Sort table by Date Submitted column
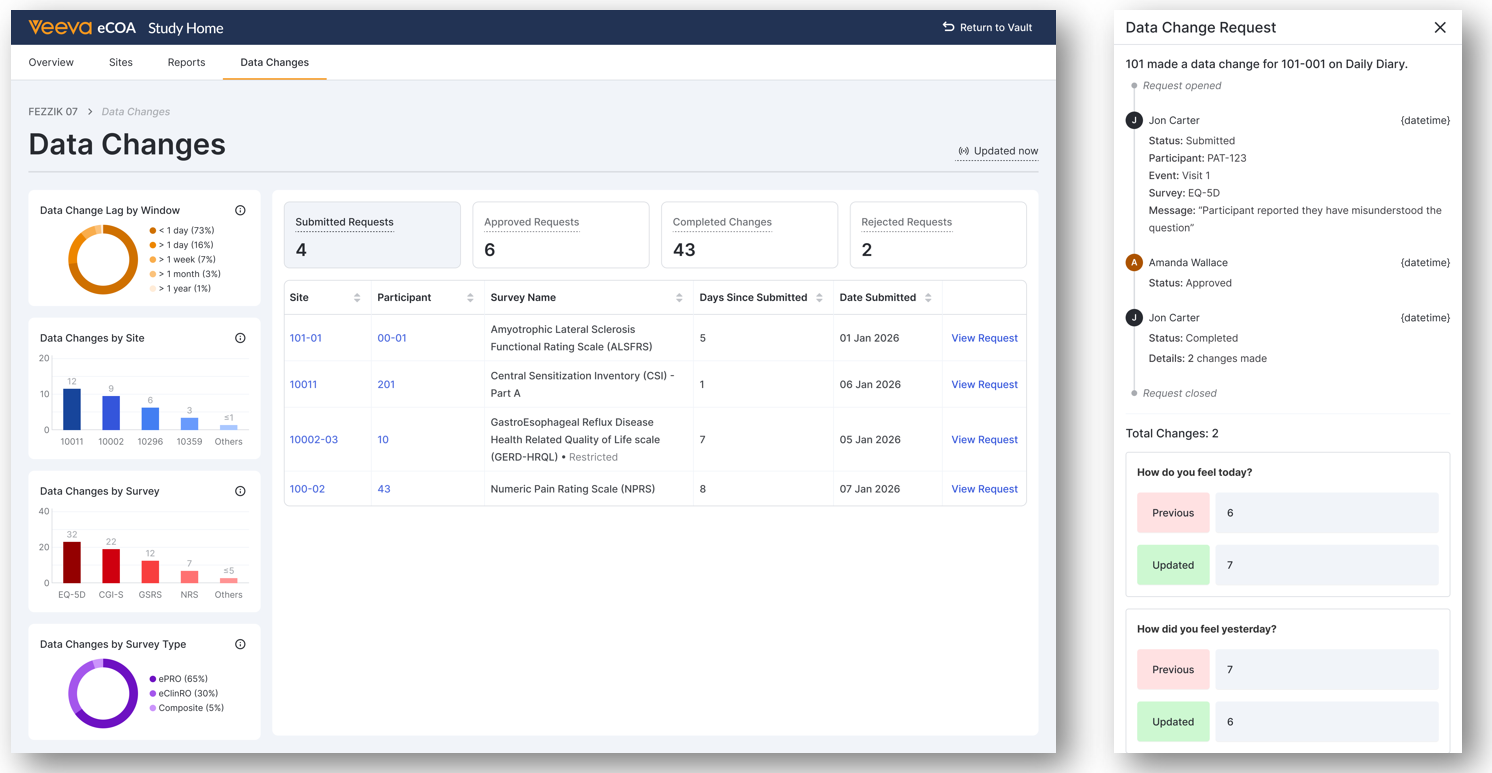 tap(928, 298)
